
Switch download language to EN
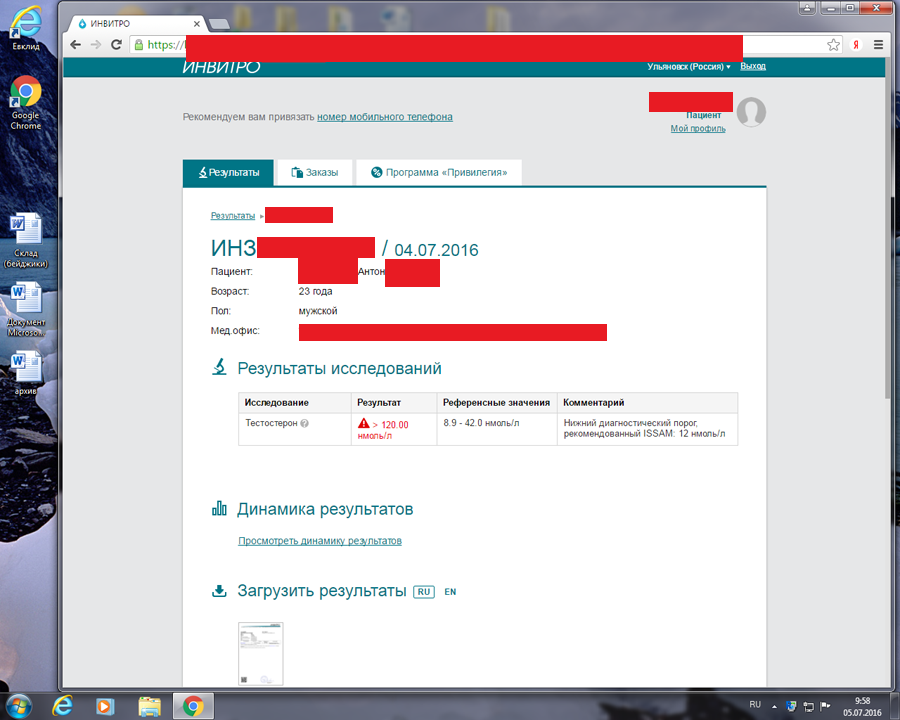point(450,592)
